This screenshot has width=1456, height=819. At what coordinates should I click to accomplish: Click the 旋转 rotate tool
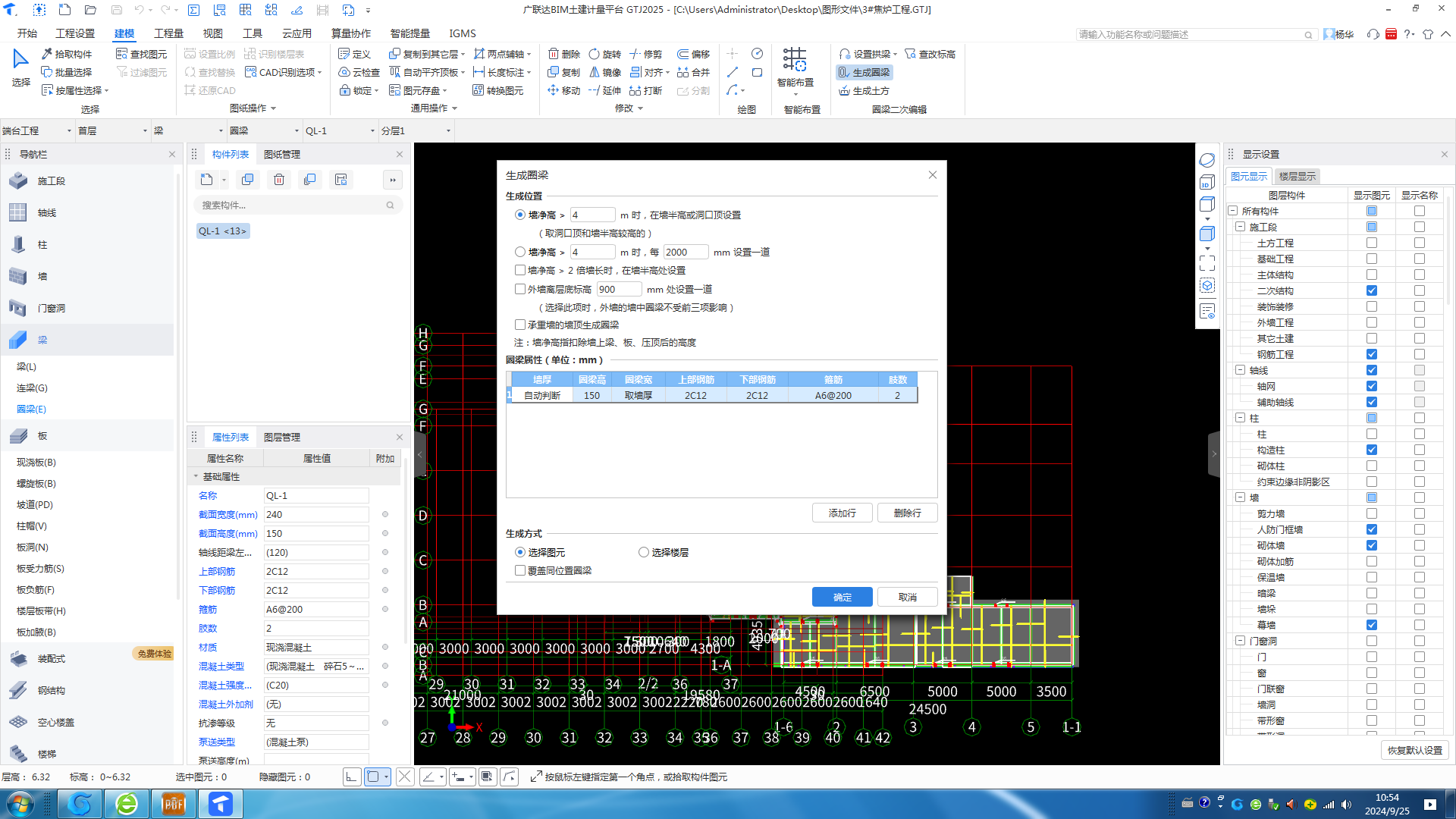[605, 54]
